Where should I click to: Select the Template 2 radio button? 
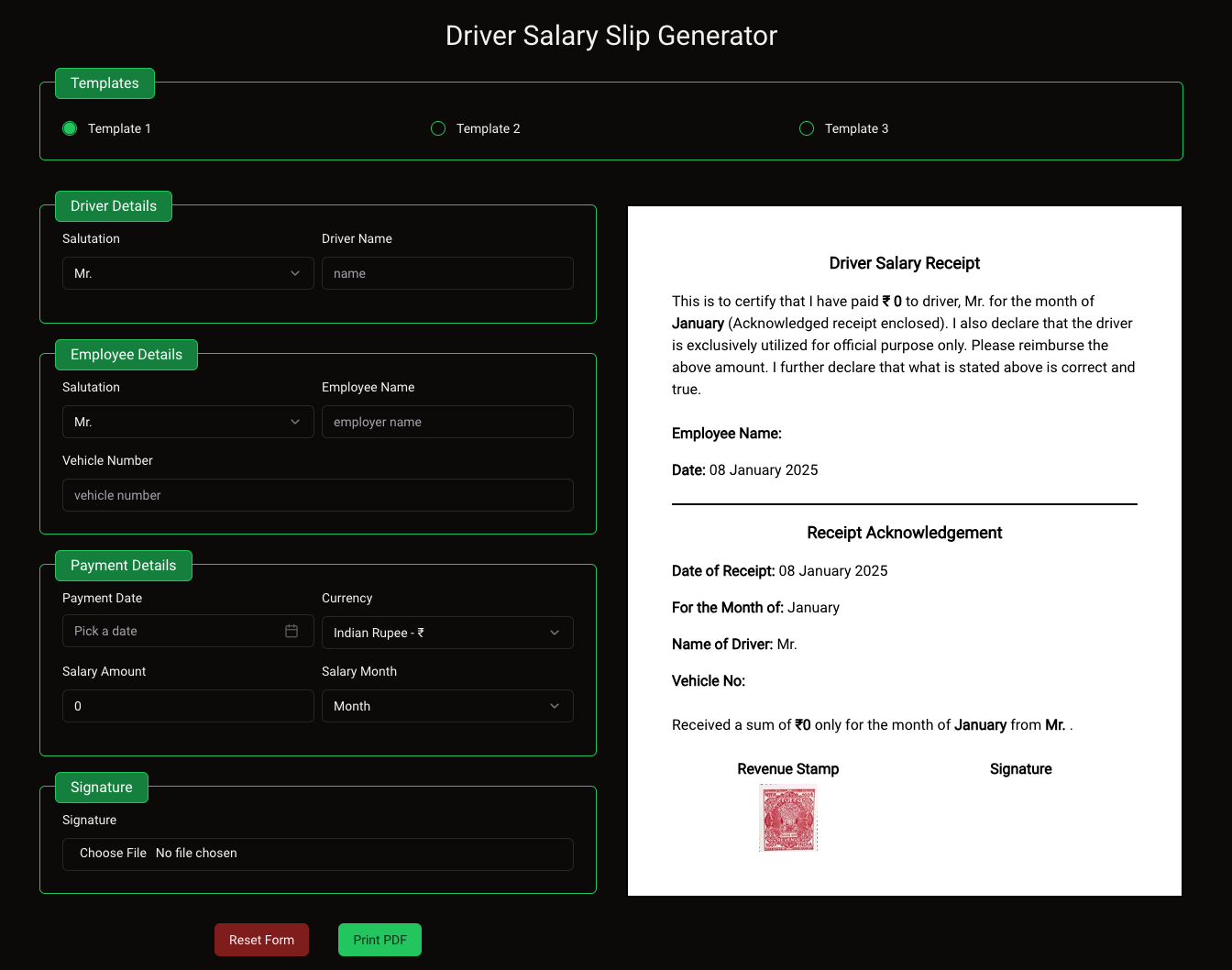[437, 128]
